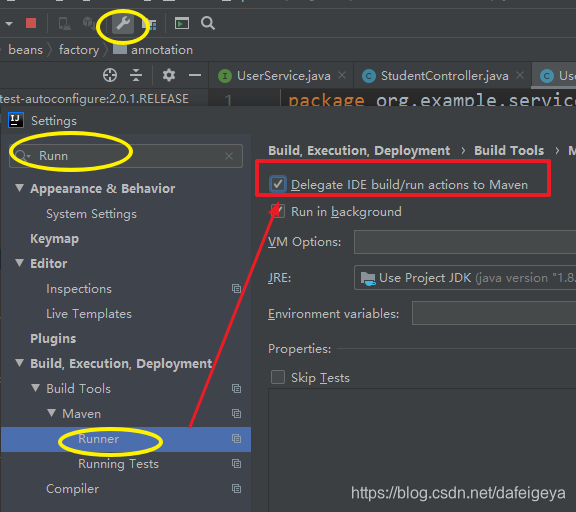This screenshot has height=512, width=576.
Task: Click project-level icon next to Maven
Action: [237, 414]
